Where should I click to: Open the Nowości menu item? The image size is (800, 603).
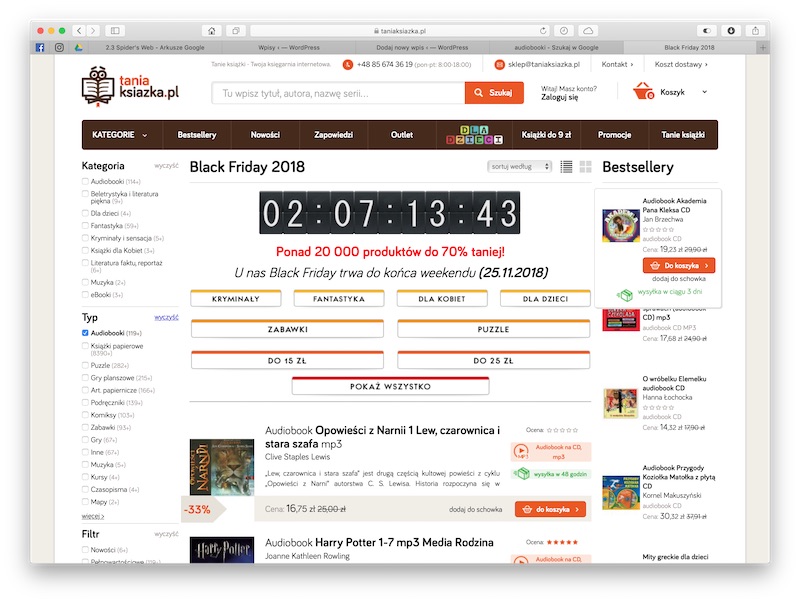click(265, 135)
